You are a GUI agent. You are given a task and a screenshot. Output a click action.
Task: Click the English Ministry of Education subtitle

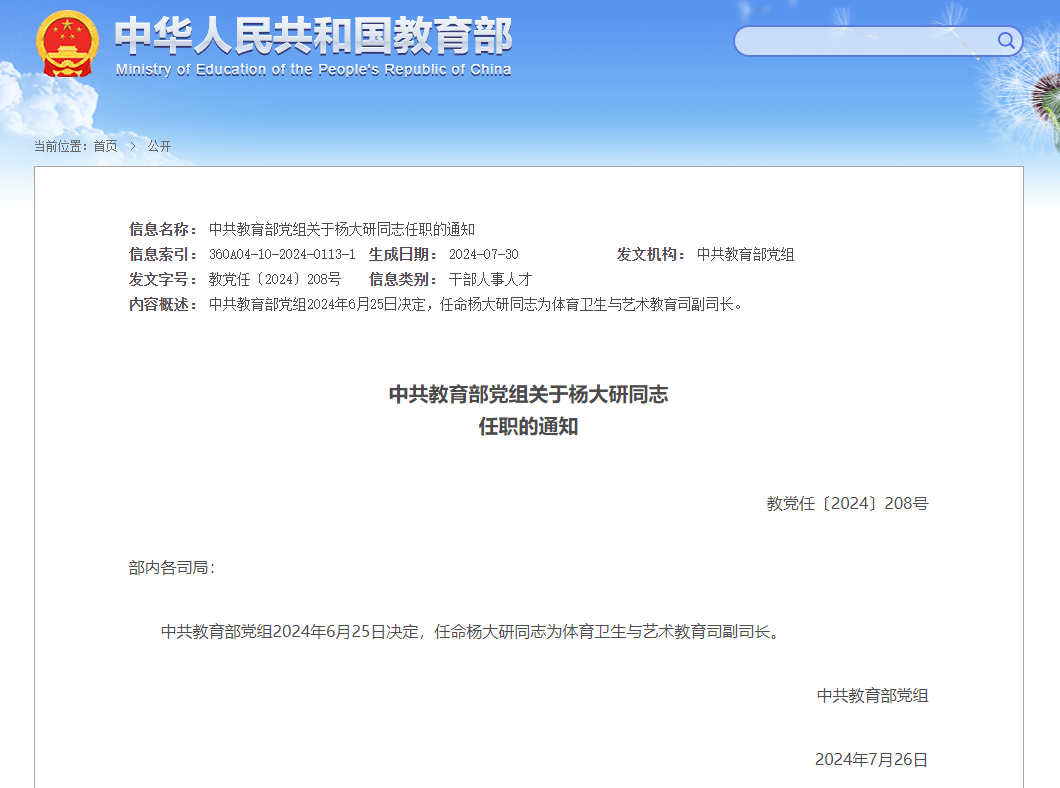point(313,70)
